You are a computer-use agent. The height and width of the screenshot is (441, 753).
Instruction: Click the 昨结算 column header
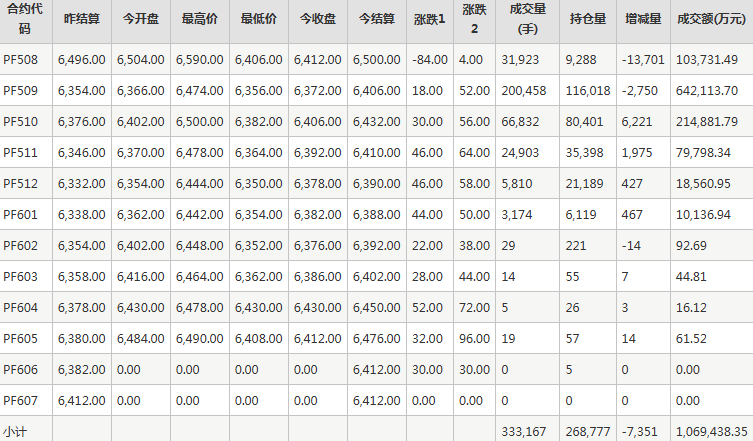coord(82,19)
